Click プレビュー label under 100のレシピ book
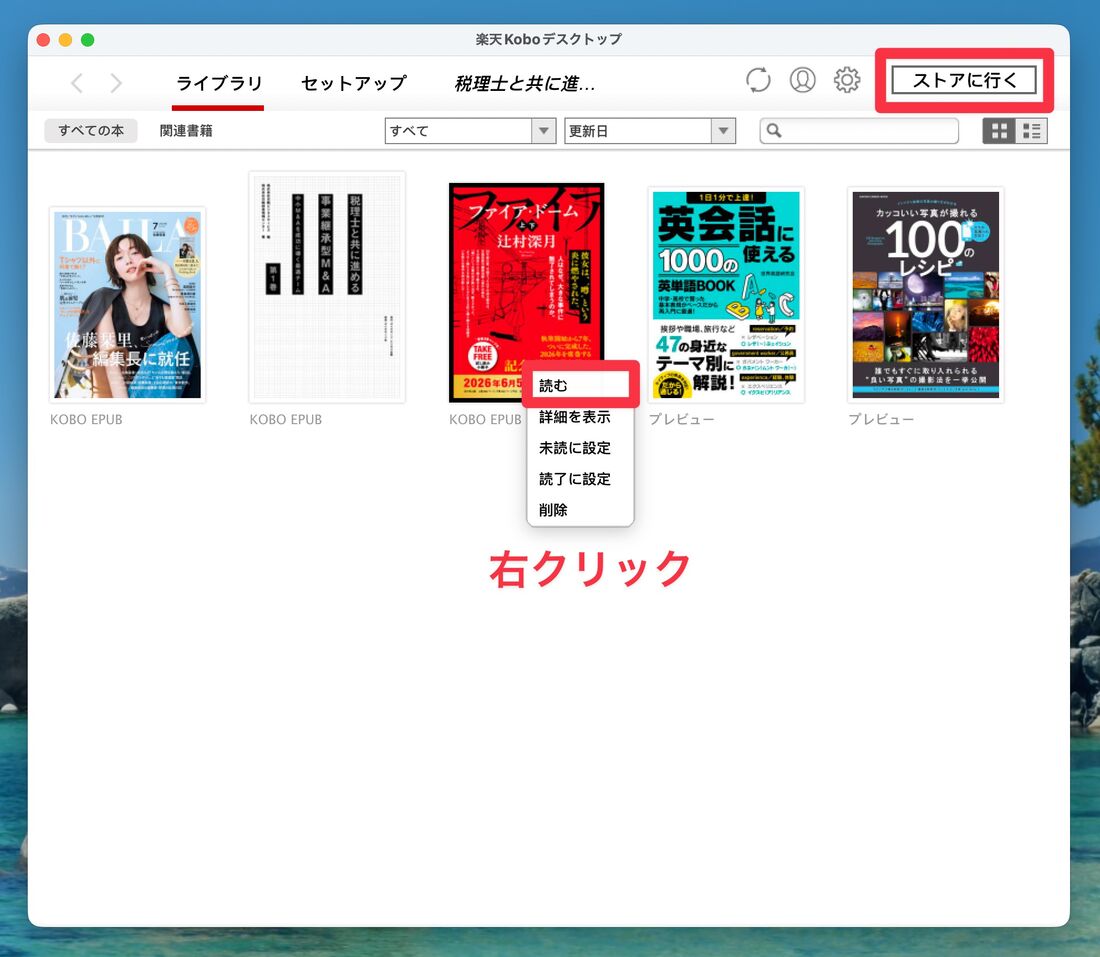The height and width of the screenshot is (957, 1100). [x=881, y=420]
